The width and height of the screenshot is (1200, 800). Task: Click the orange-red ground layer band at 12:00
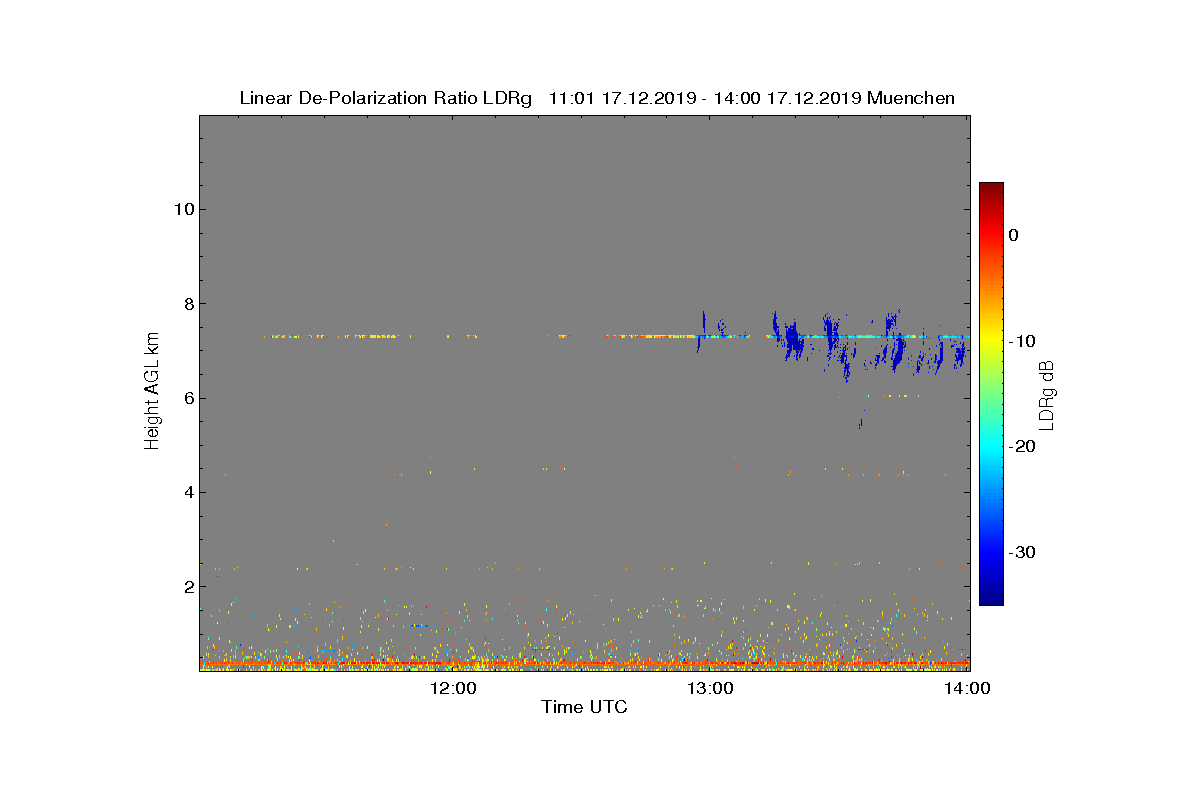coord(454,663)
